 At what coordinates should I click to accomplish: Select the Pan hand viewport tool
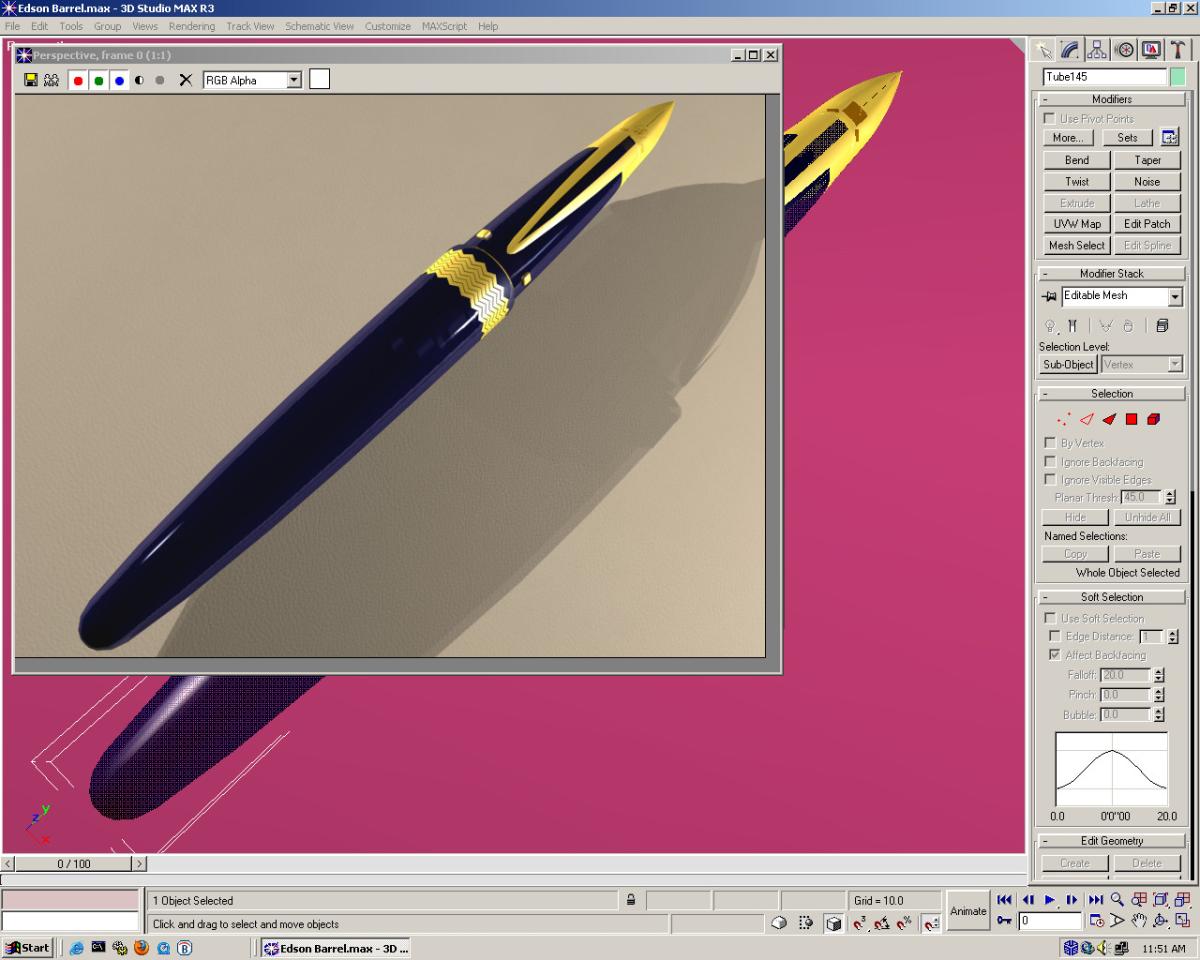[1138, 920]
